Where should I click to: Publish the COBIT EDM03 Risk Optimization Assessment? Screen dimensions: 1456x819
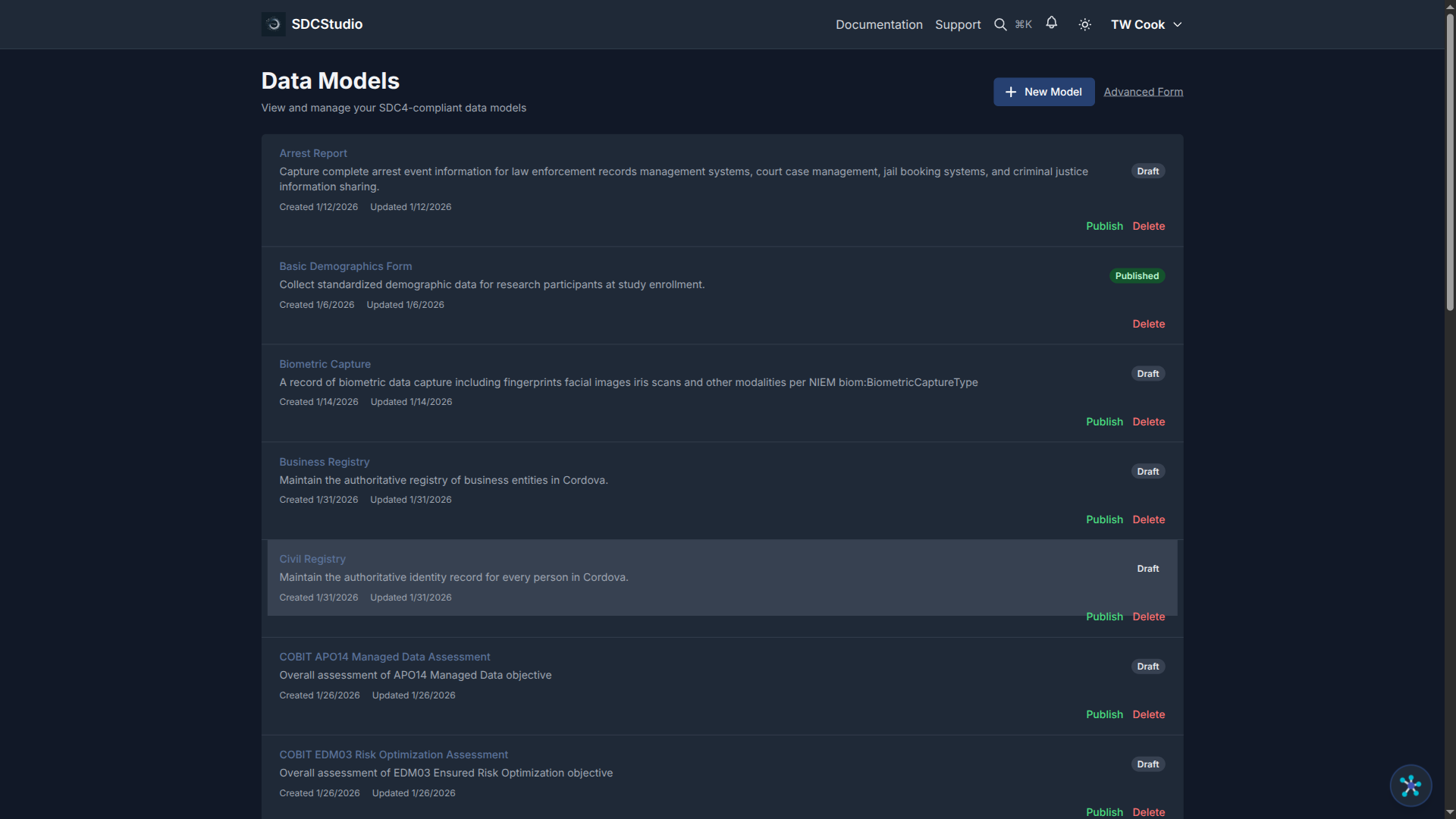point(1104,811)
